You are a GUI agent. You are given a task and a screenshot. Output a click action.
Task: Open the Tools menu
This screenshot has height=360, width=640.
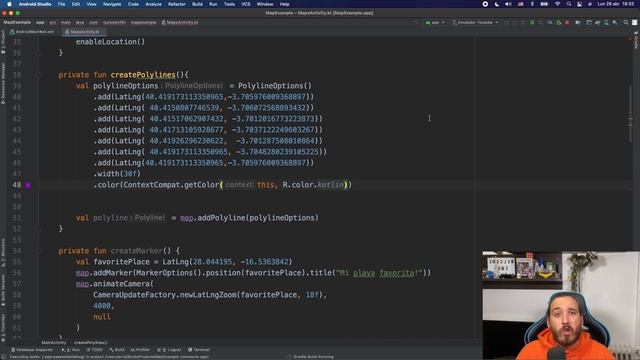229,4
